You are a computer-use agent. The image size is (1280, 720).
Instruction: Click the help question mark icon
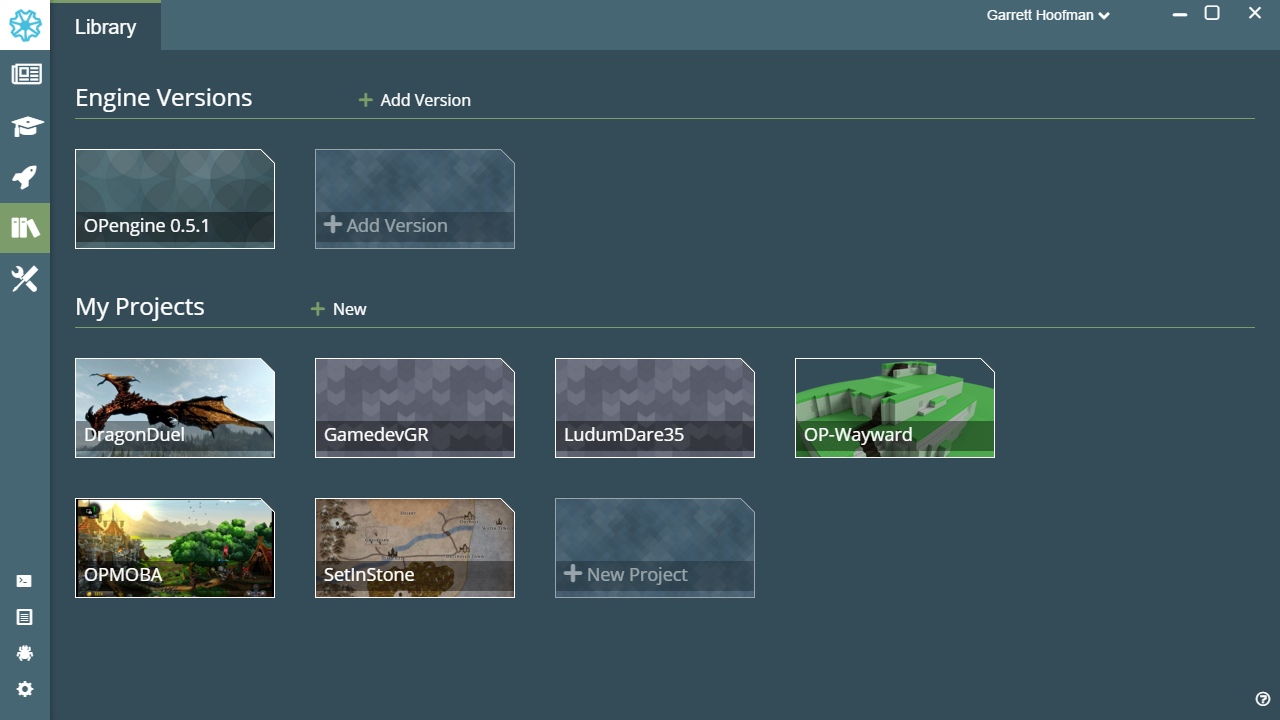[1262, 699]
